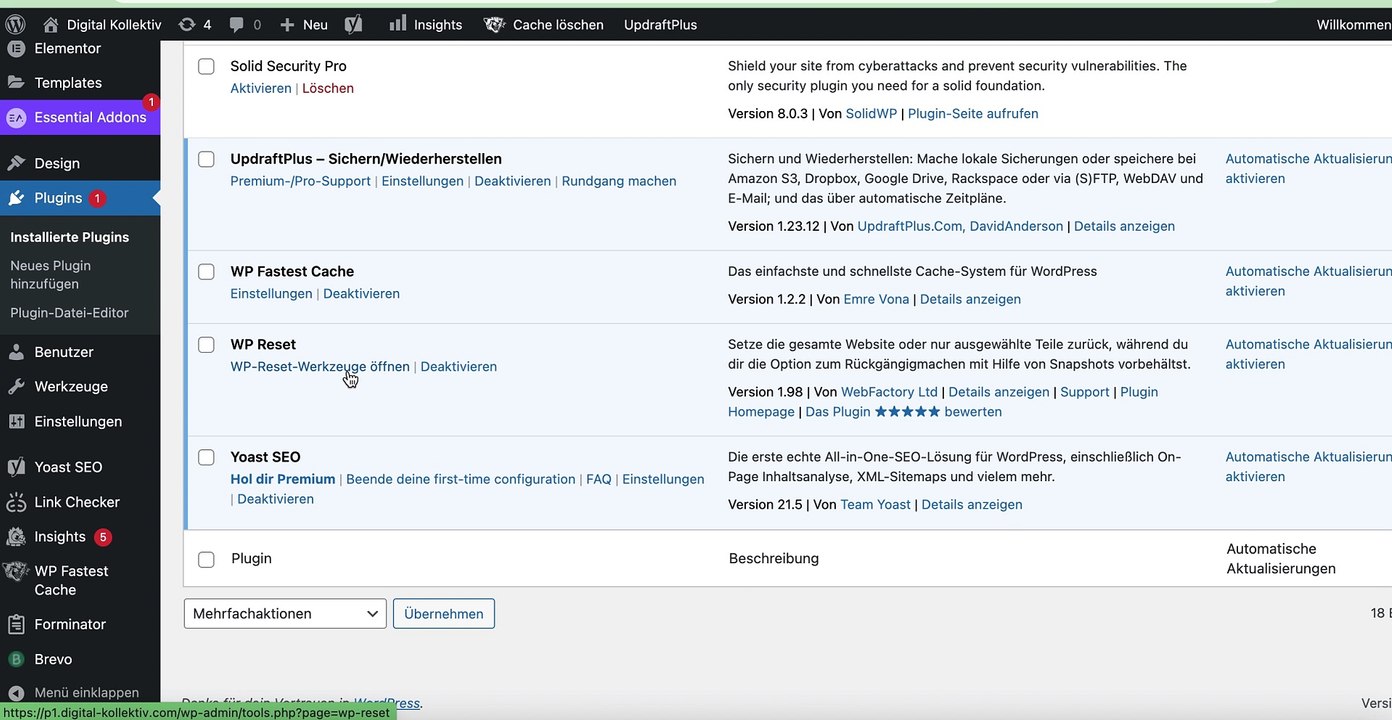Open the Design menu brush icon
Screen dimensions: 1392x720
16,163
